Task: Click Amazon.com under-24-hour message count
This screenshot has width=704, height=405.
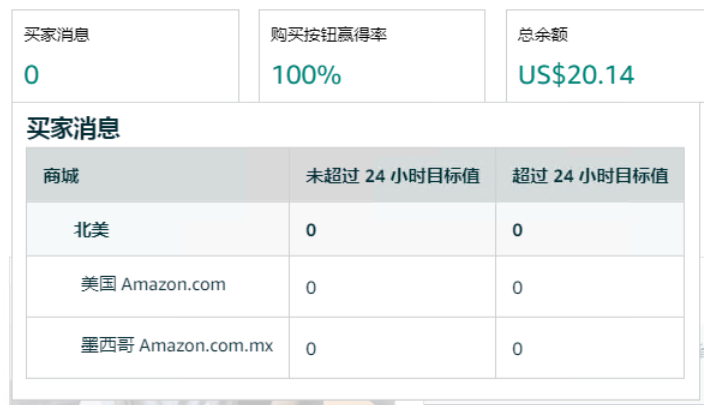Action: (x=311, y=288)
